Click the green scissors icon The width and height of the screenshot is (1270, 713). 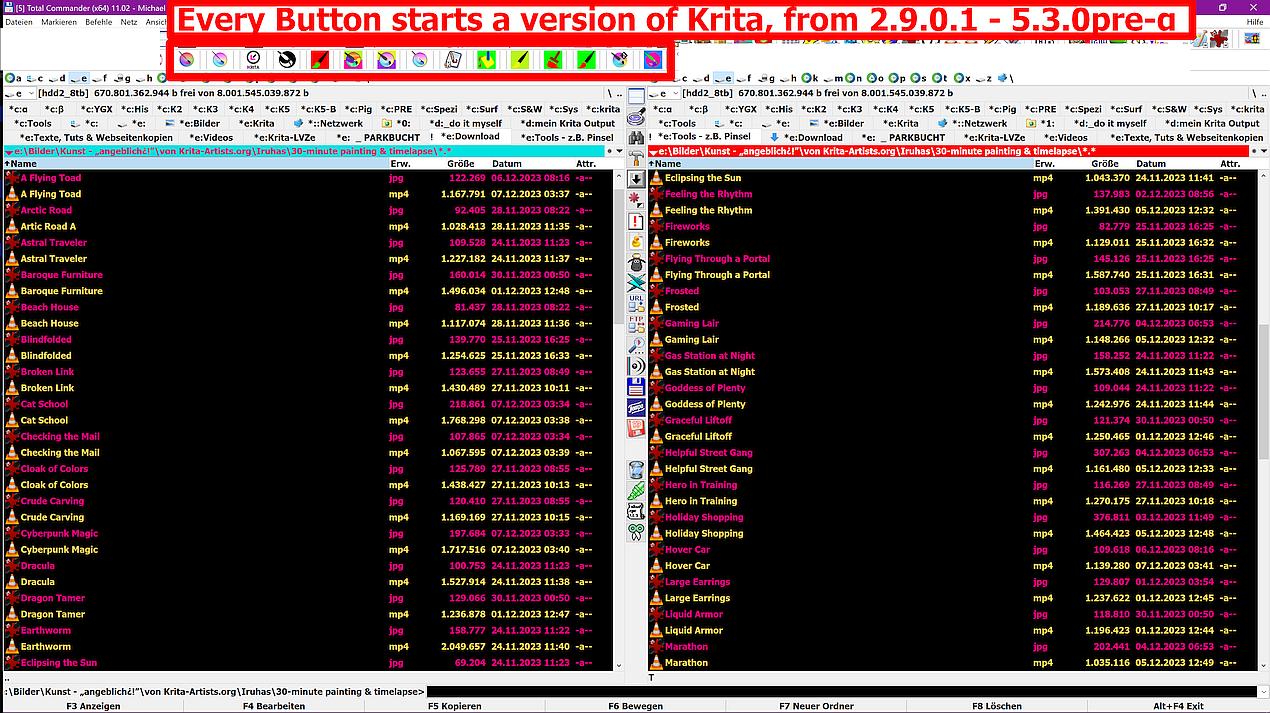pos(636,533)
